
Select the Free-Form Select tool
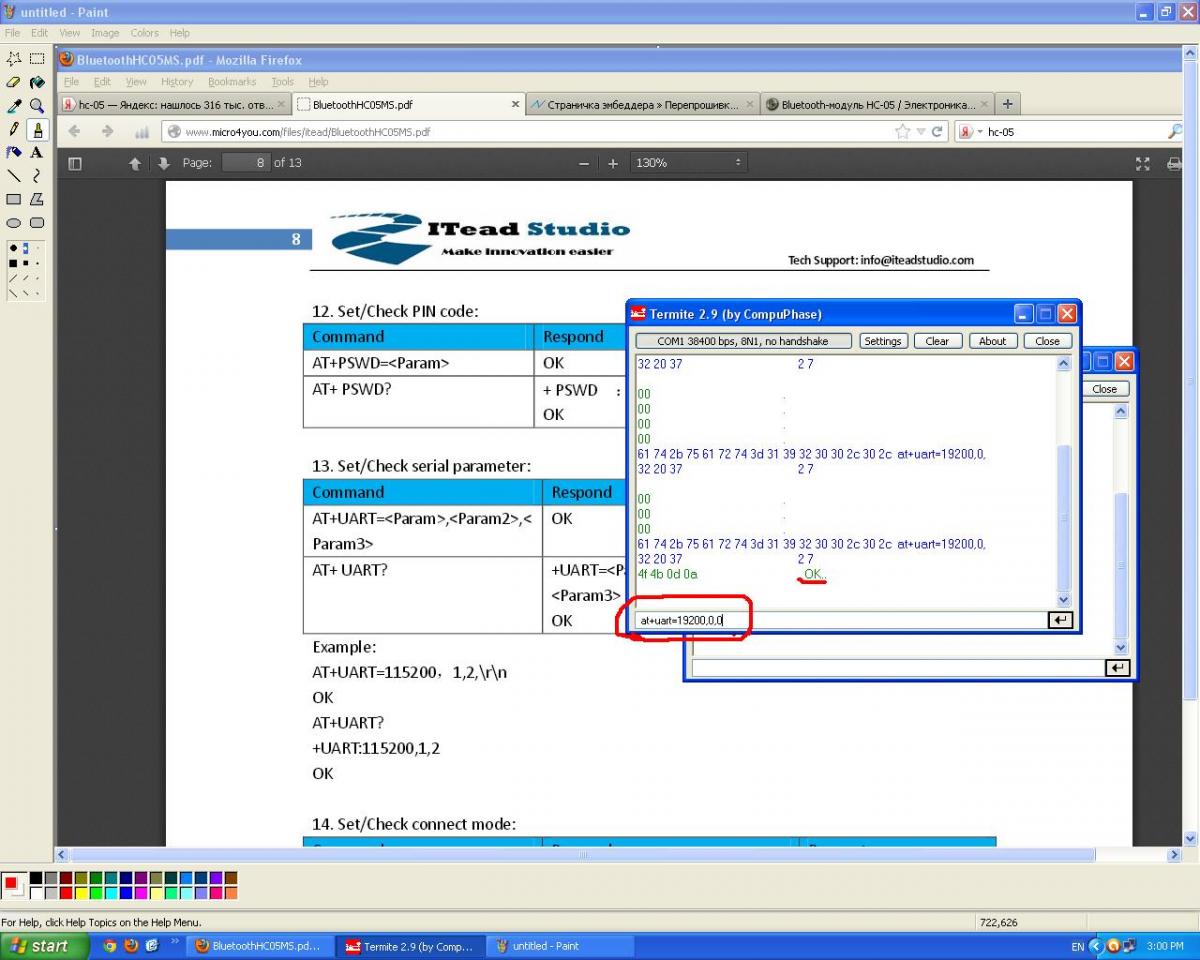click(14, 59)
